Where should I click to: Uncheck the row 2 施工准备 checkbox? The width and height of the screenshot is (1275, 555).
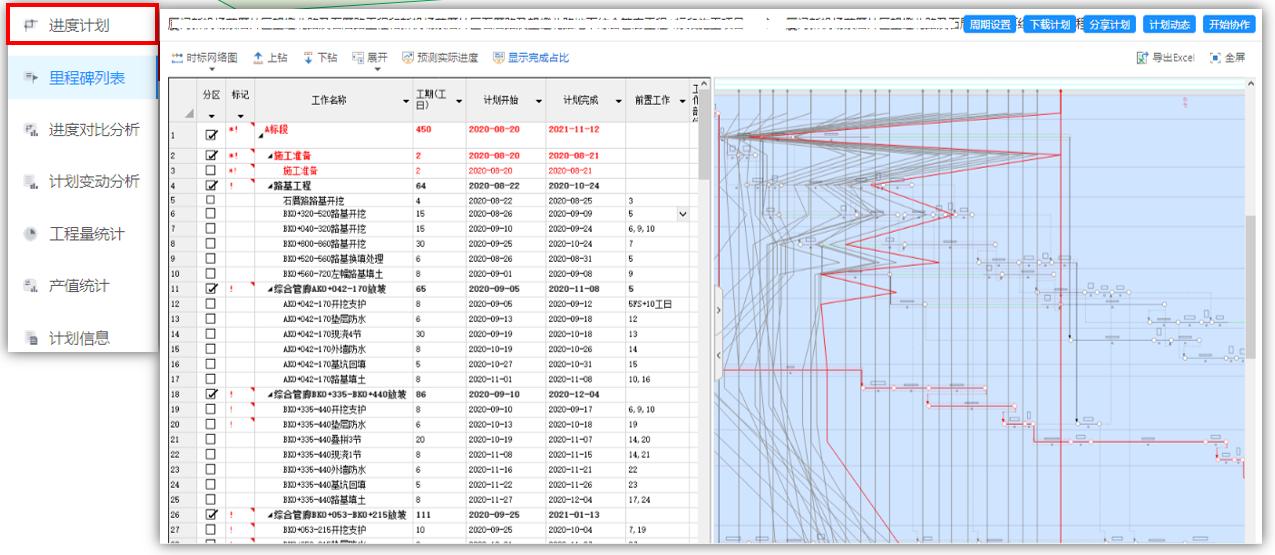pos(210,156)
